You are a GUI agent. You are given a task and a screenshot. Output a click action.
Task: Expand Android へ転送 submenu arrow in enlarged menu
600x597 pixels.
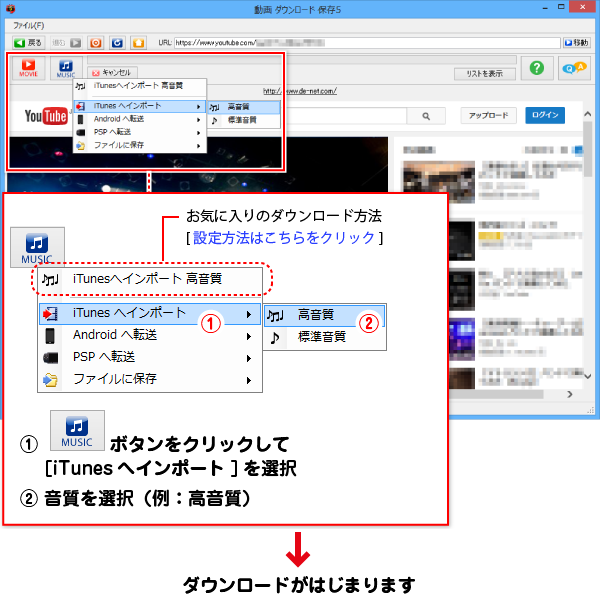(x=249, y=336)
